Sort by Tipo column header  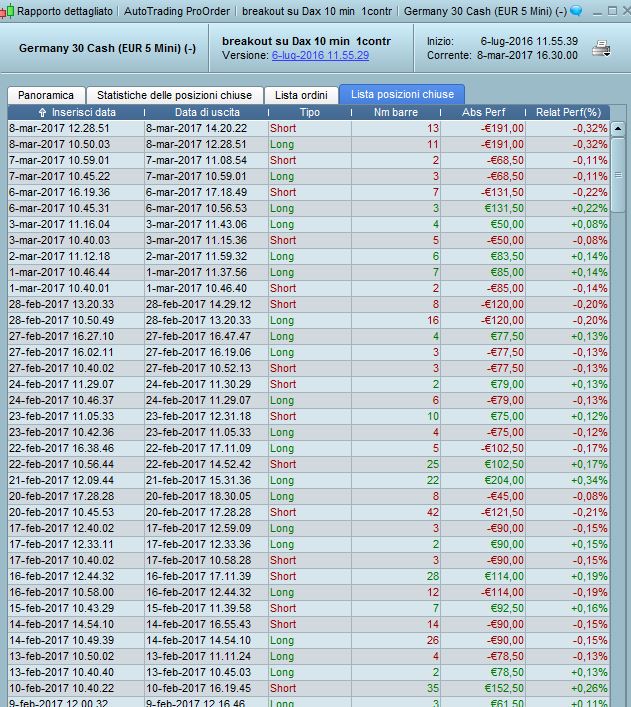[309, 112]
